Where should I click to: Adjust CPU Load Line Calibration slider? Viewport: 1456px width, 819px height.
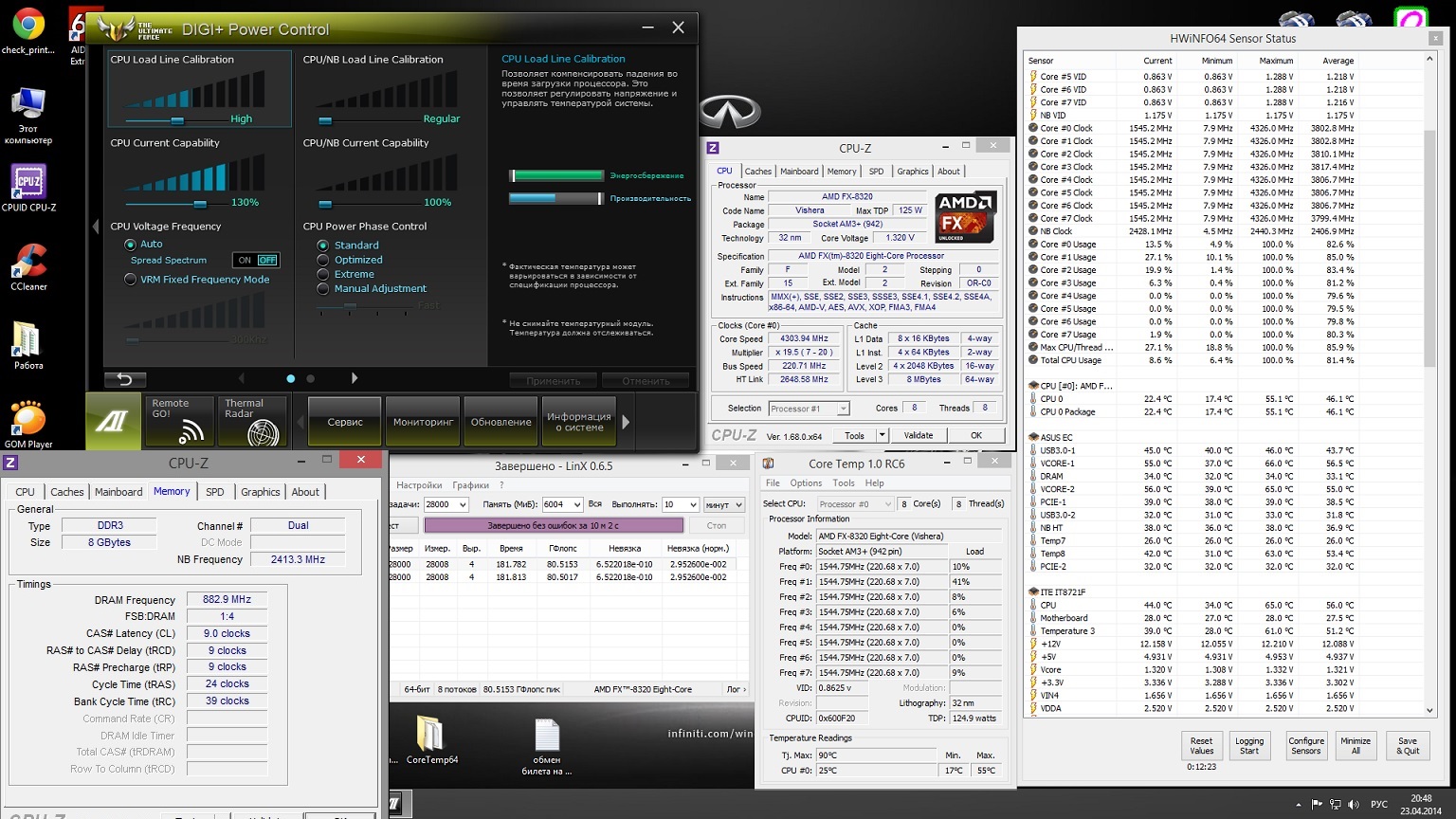pyautogui.click(x=177, y=120)
